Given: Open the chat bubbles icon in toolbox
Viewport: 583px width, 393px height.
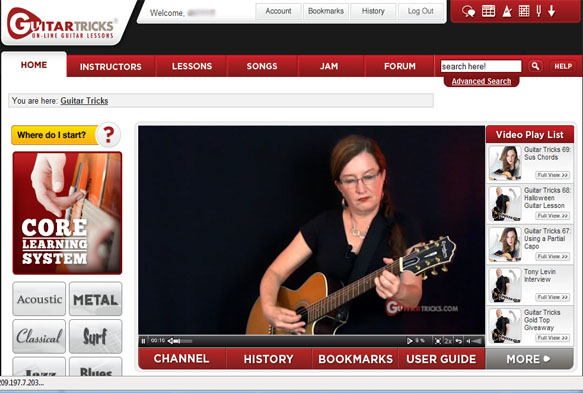Looking at the screenshot, I should click(468, 12).
